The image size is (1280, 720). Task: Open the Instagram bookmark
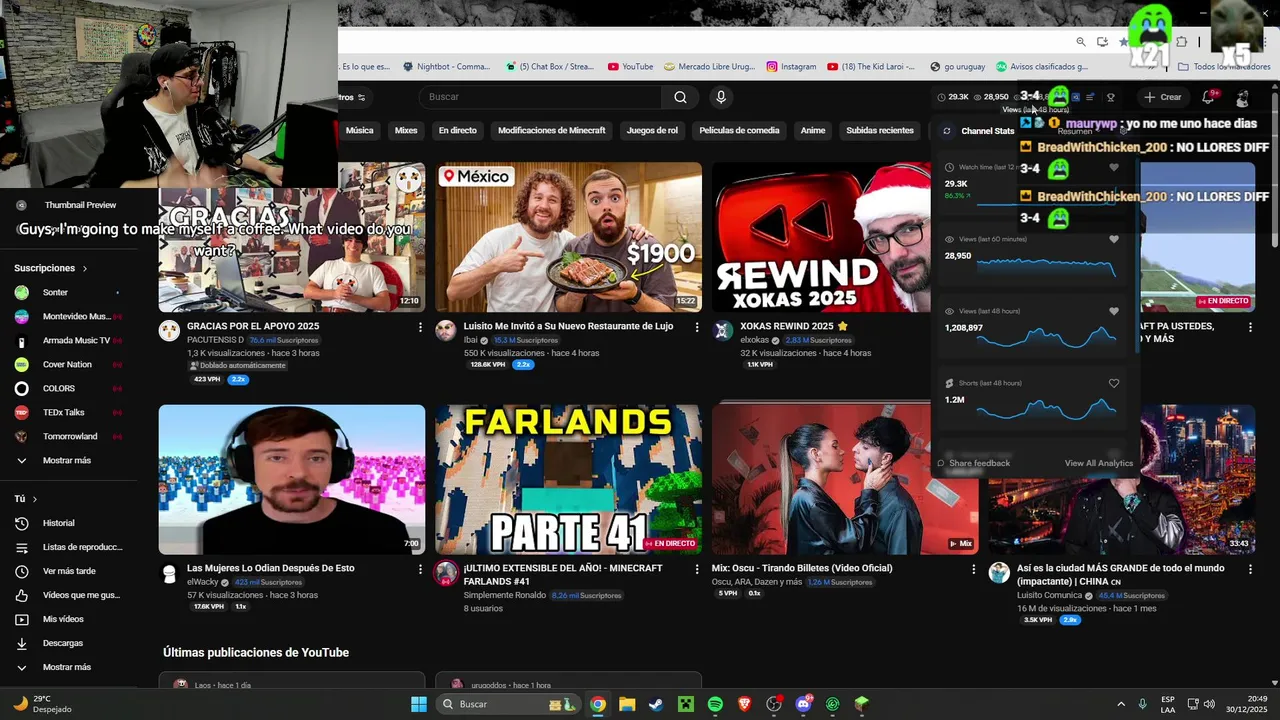(792, 67)
